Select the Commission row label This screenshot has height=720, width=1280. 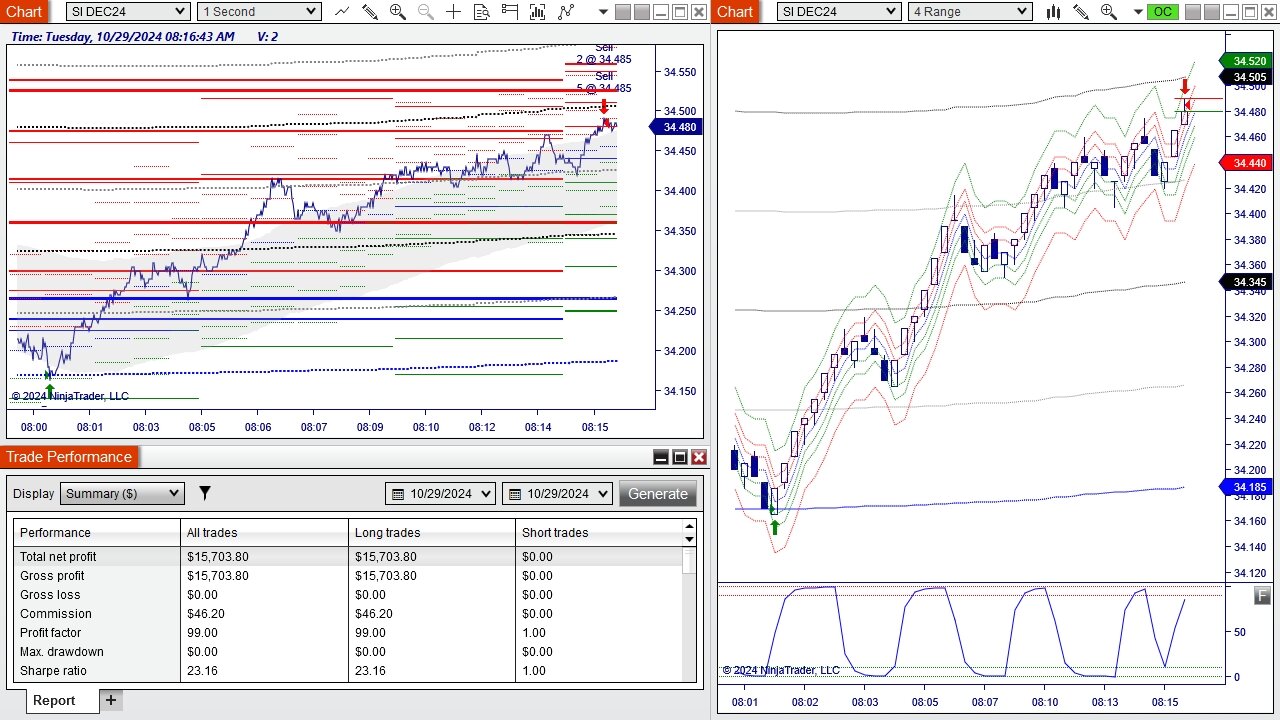(x=55, y=614)
